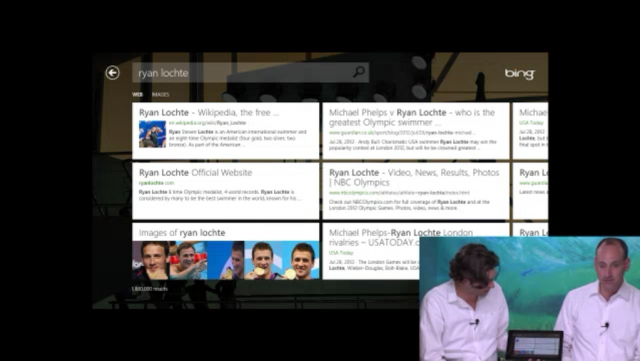Follow the nbcolympics.com green URL

(399, 193)
